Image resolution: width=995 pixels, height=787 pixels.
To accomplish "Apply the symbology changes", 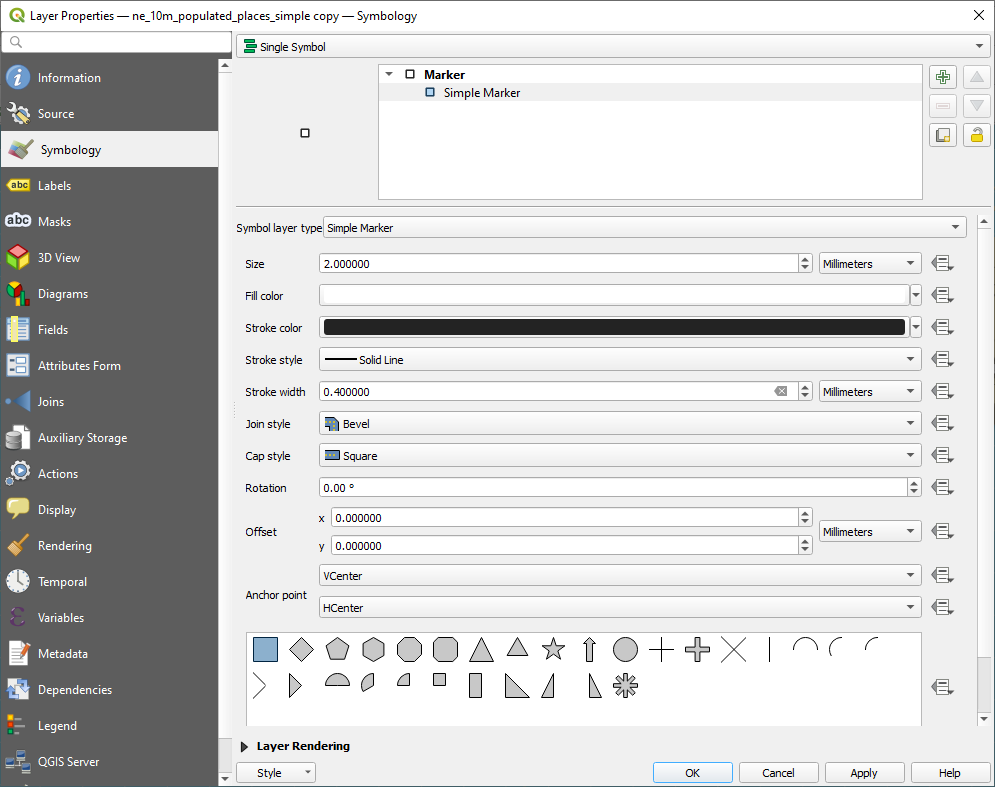I will 864,772.
